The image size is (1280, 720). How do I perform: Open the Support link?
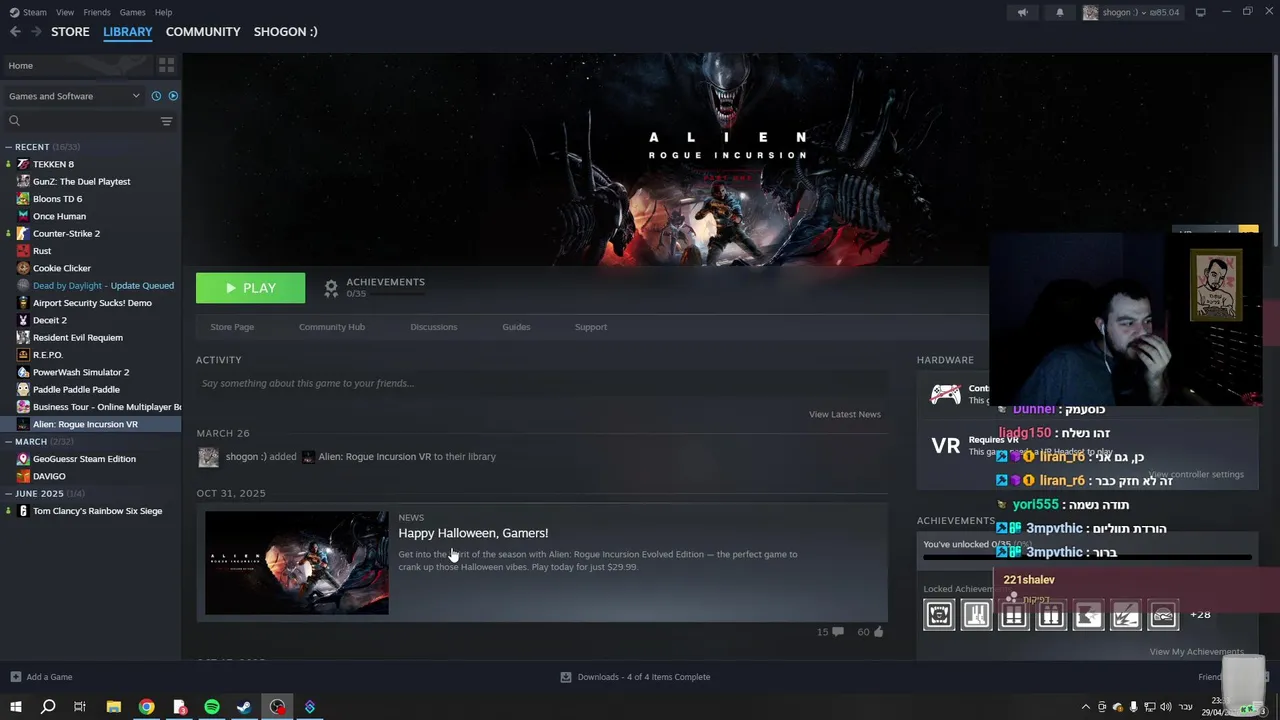click(x=591, y=327)
